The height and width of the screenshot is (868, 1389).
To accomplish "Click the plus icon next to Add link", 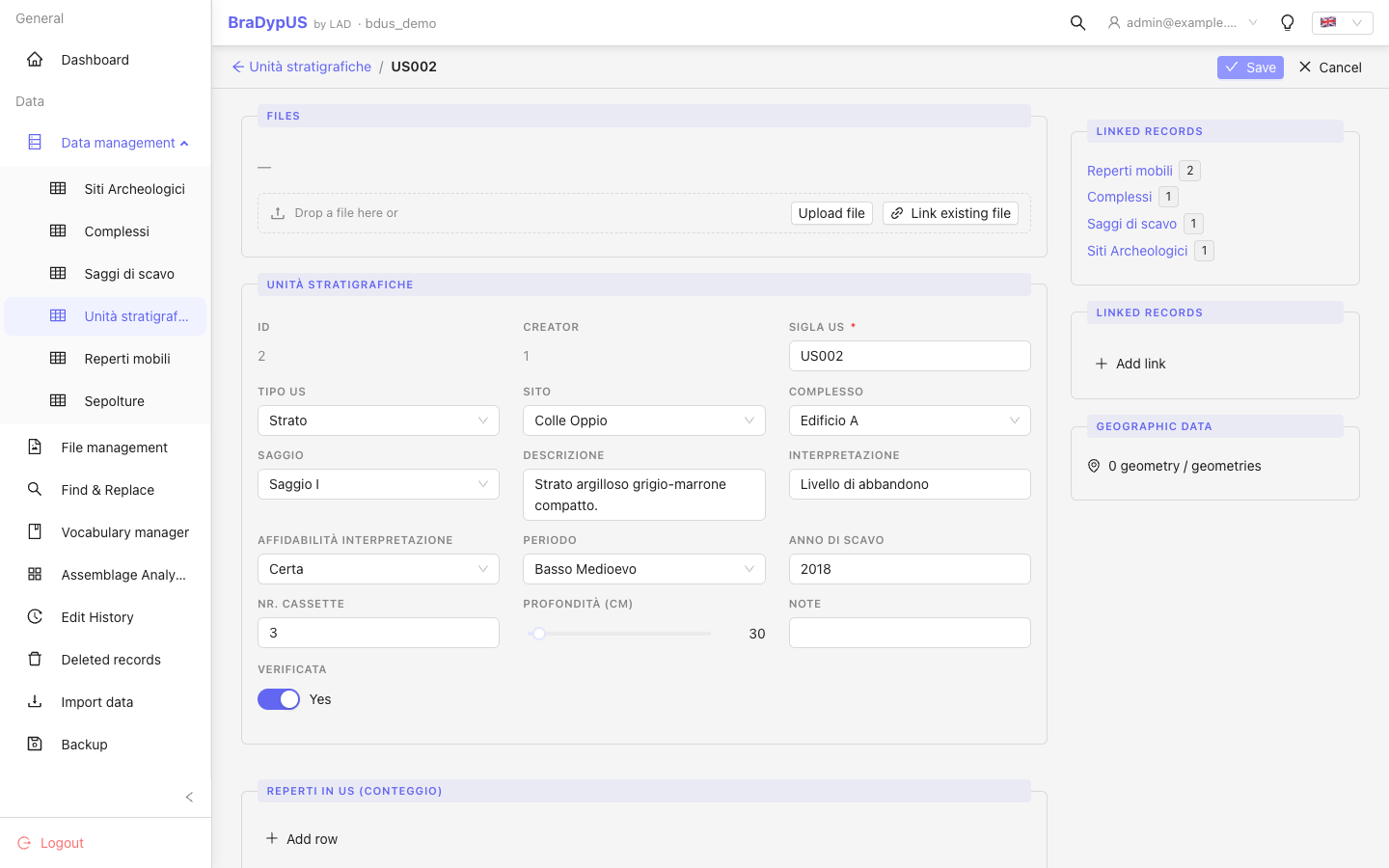I will click(x=1102, y=364).
